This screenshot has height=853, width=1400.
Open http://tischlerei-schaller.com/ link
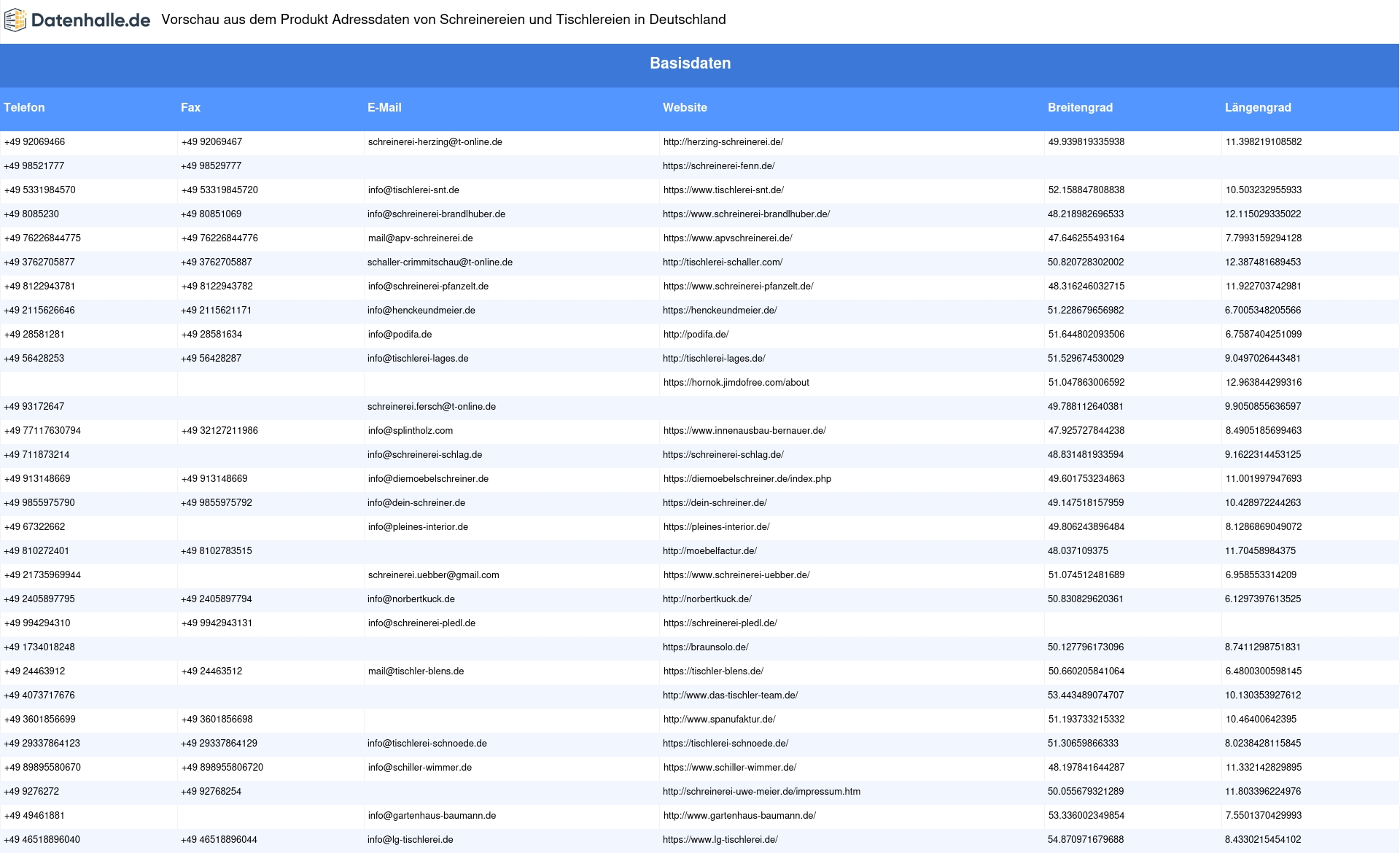(723, 262)
